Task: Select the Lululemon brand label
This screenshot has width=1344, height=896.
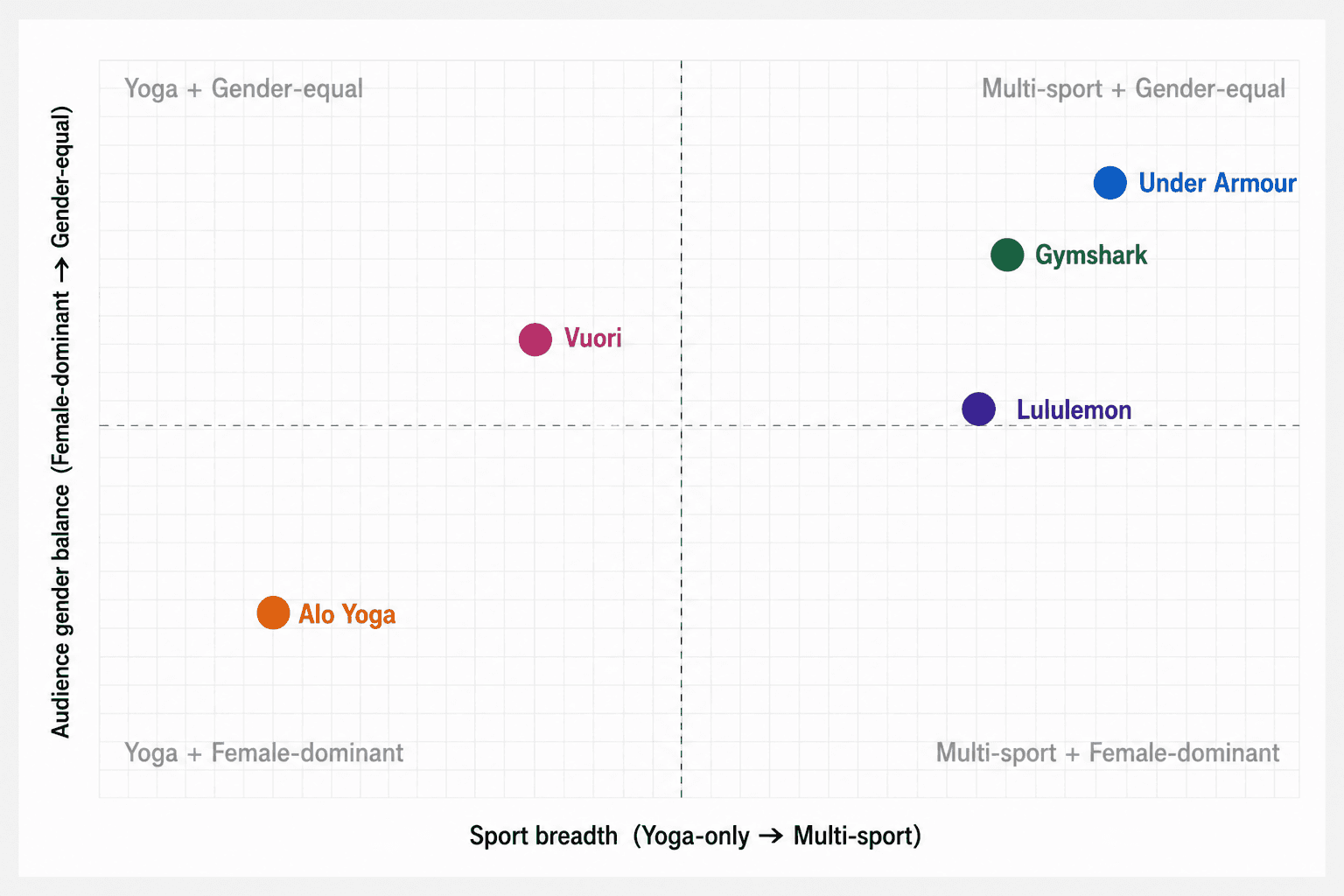Action: (x=1074, y=409)
